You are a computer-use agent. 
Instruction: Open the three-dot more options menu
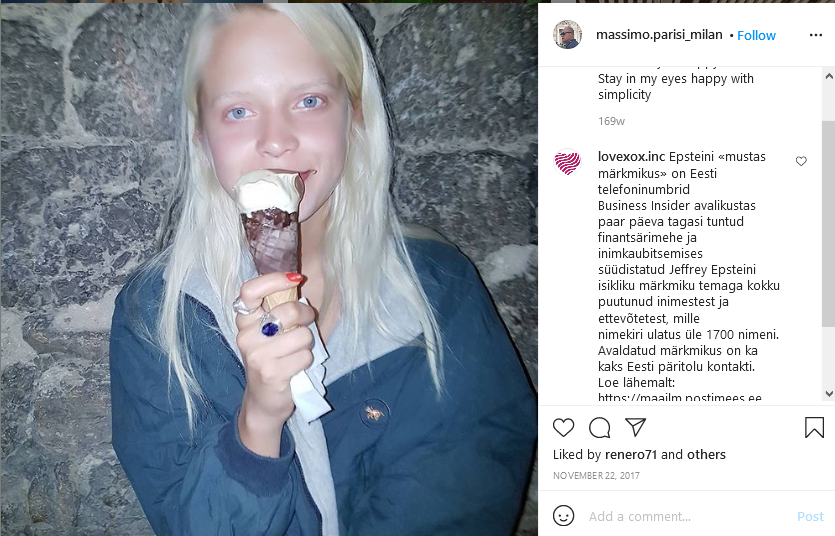pos(815,35)
